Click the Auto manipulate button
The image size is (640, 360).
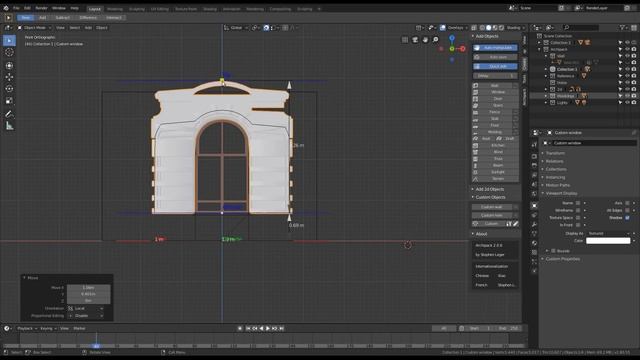(495, 48)
